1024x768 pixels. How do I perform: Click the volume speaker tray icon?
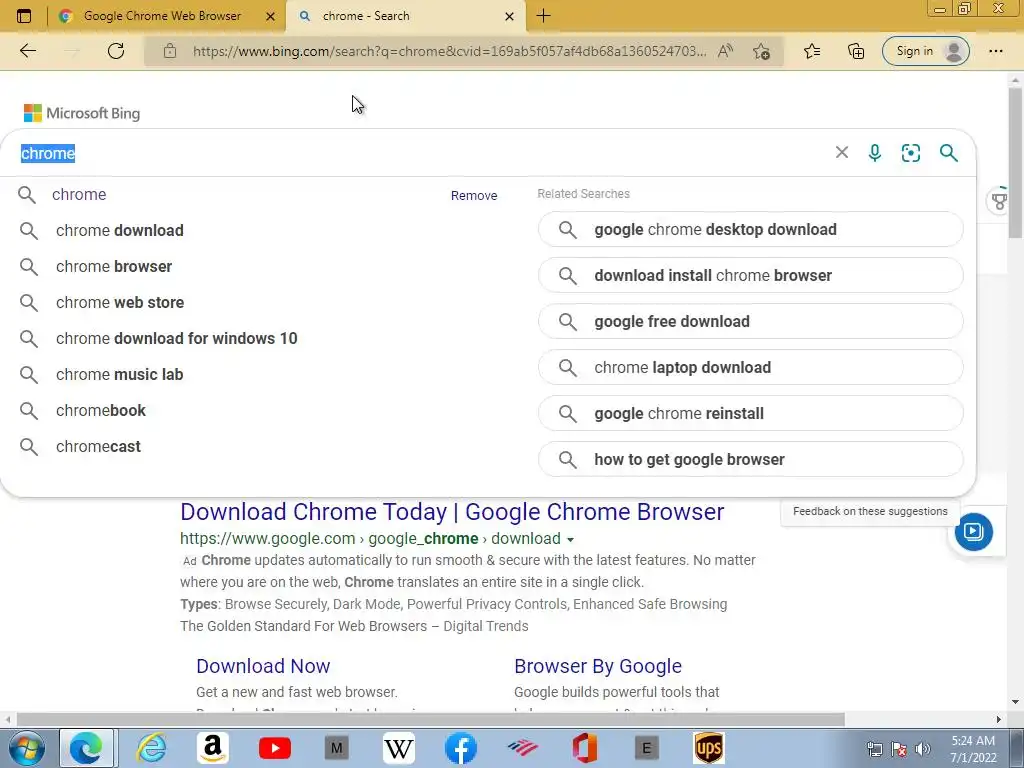(x=923, y=749)
